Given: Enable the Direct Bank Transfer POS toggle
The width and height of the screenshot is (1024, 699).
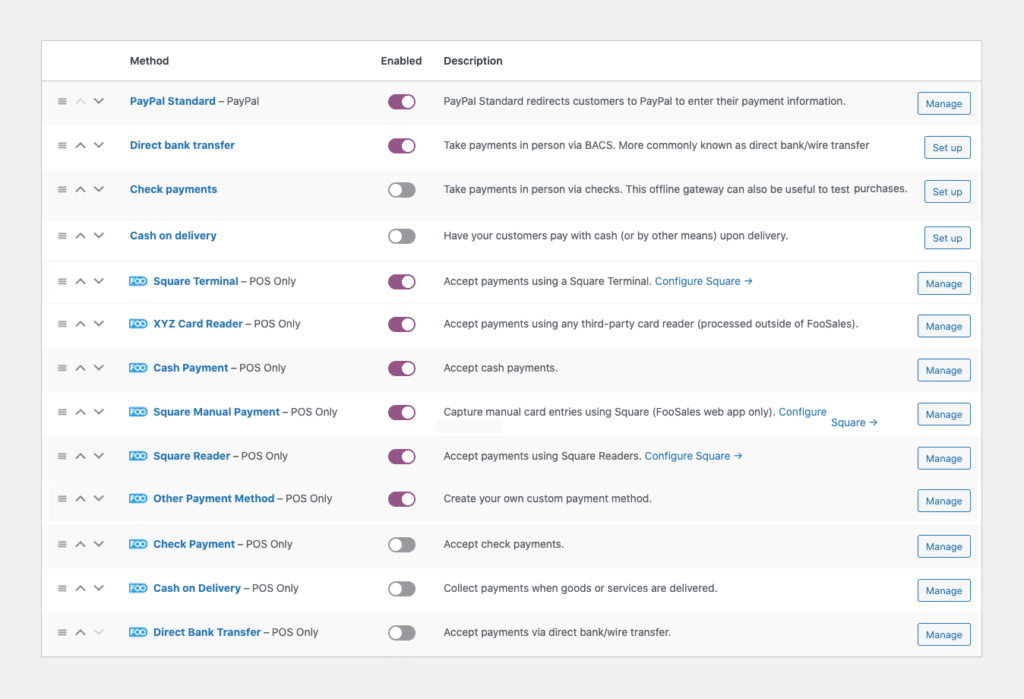Looking at the screenshot, I should click(402, 633).
